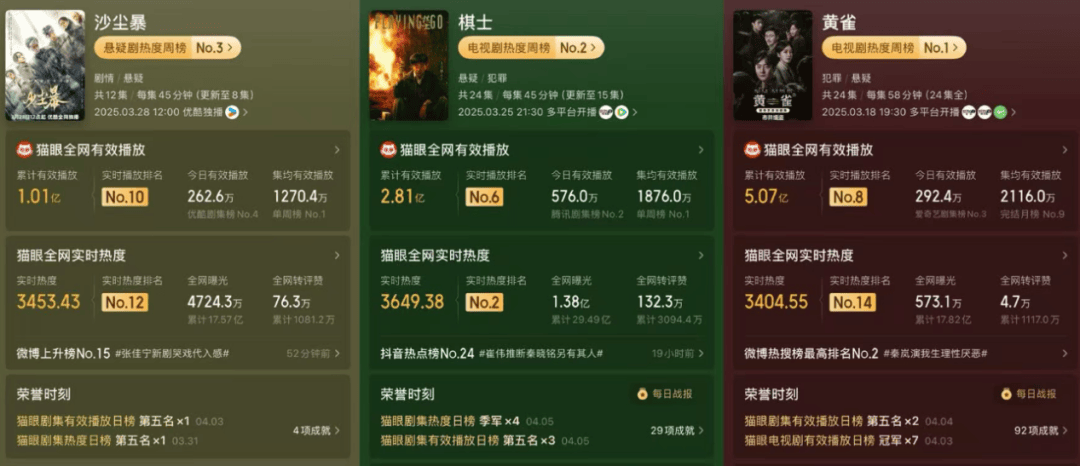Expand 沙尘暴 猫眼全网有效播放 arrow
The height and width of the screenshot is (466, 1080).
point(337,150)
